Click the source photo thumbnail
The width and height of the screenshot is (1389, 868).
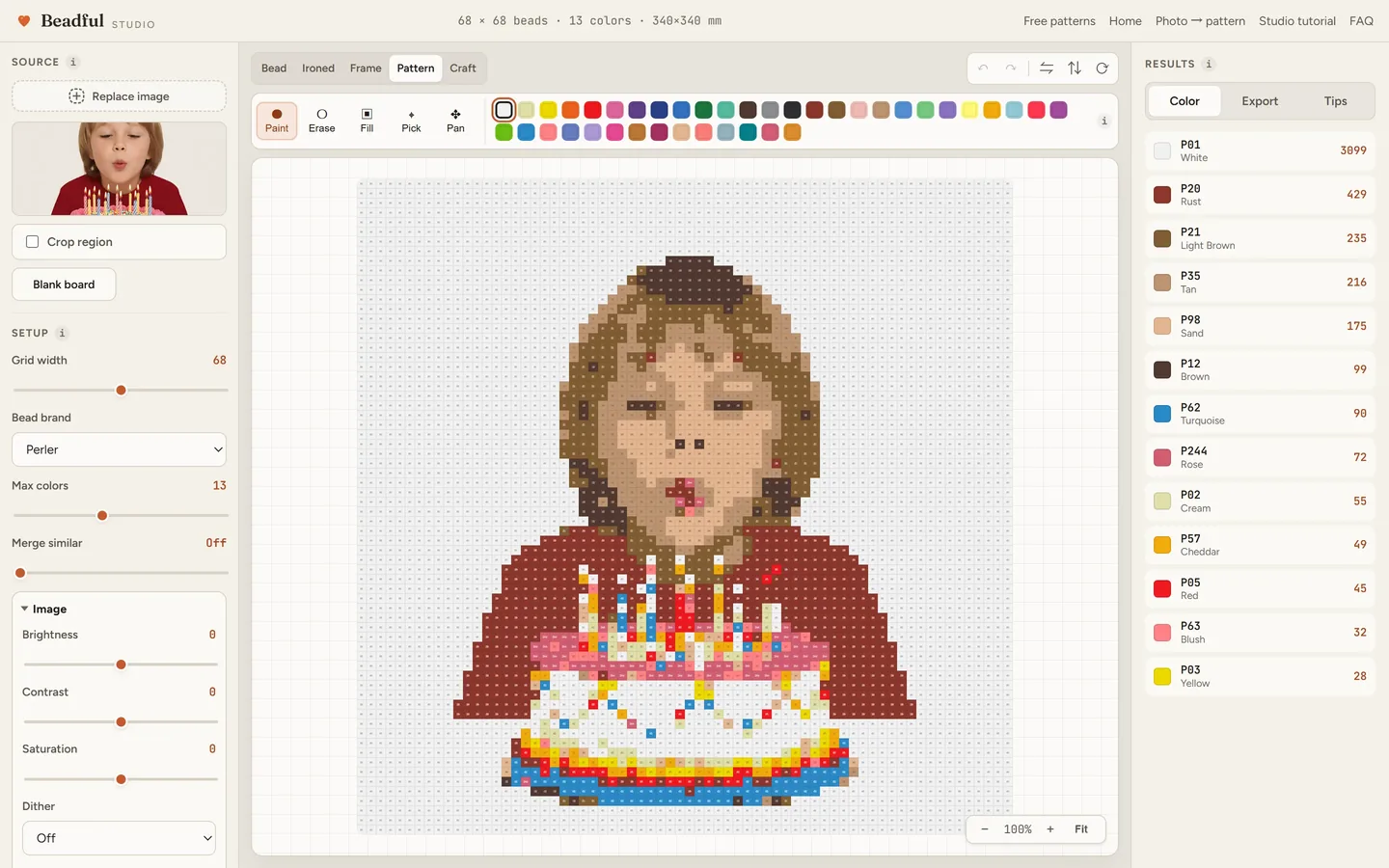(x=119, y=169)
